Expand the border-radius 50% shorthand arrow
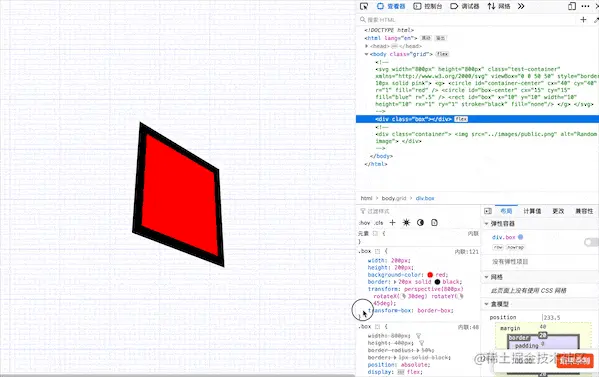This screenshot has height=377, width=599. tap(418, 350)
